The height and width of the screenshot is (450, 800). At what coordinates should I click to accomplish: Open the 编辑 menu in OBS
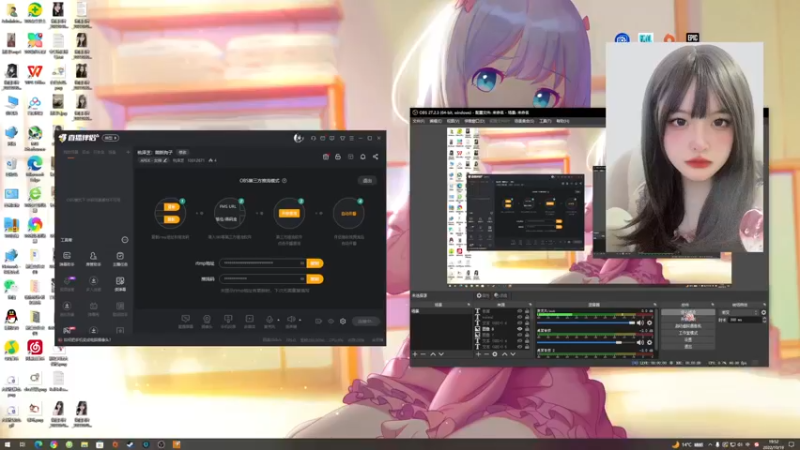(x=435, y=121)
